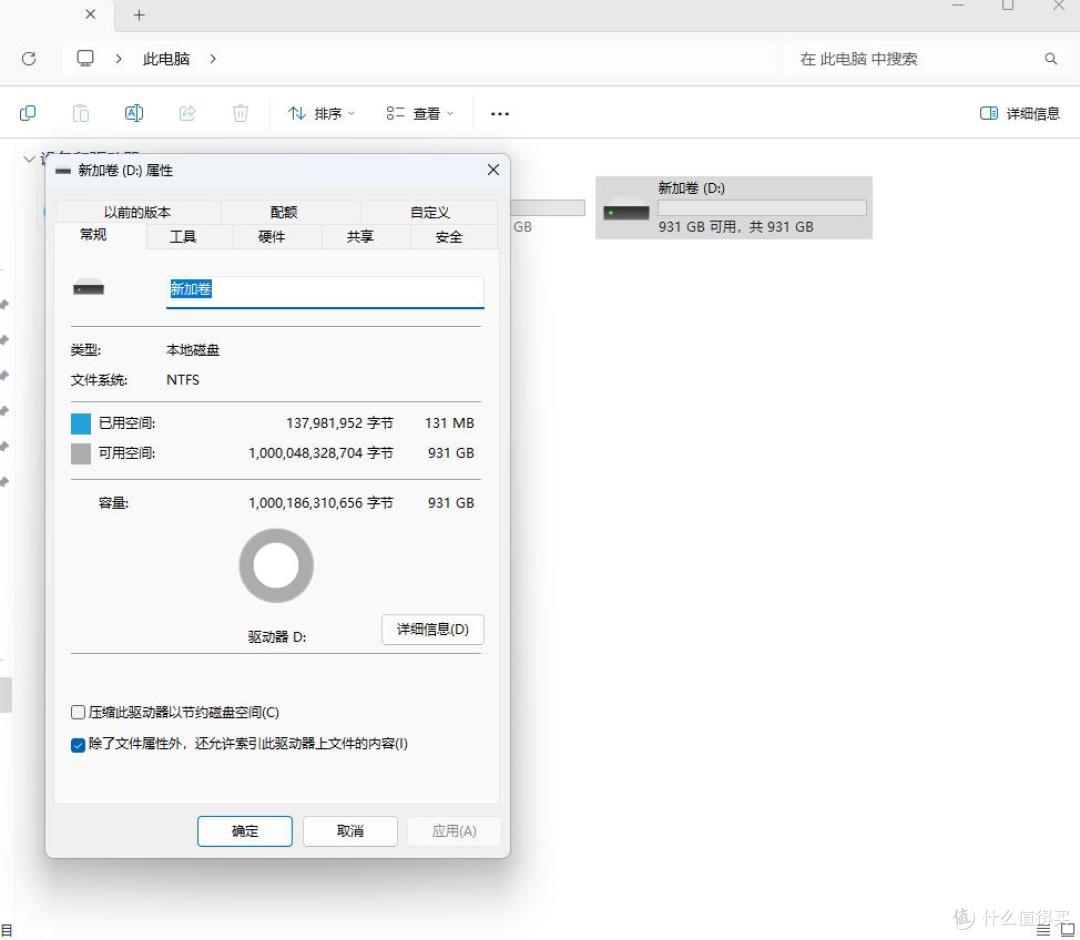Click the 1,000,048,328,704 字节 free space value

[320, 453]
